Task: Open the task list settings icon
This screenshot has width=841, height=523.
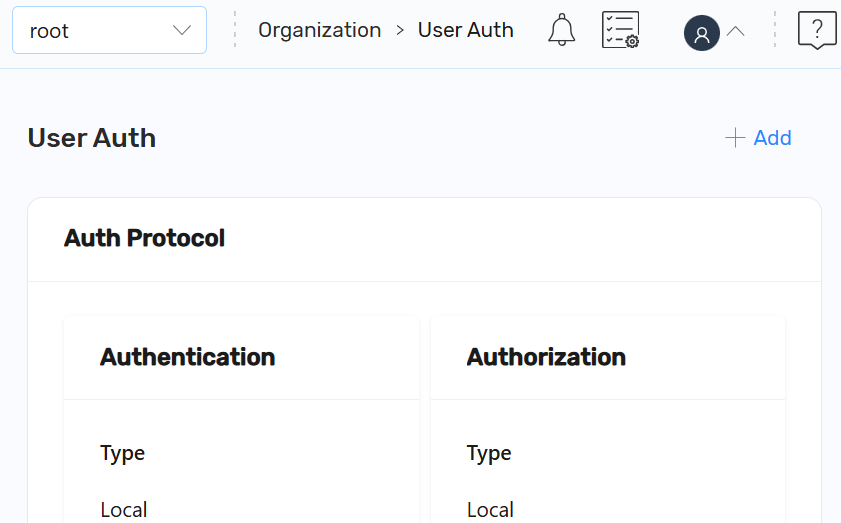Action: point(620,31)
